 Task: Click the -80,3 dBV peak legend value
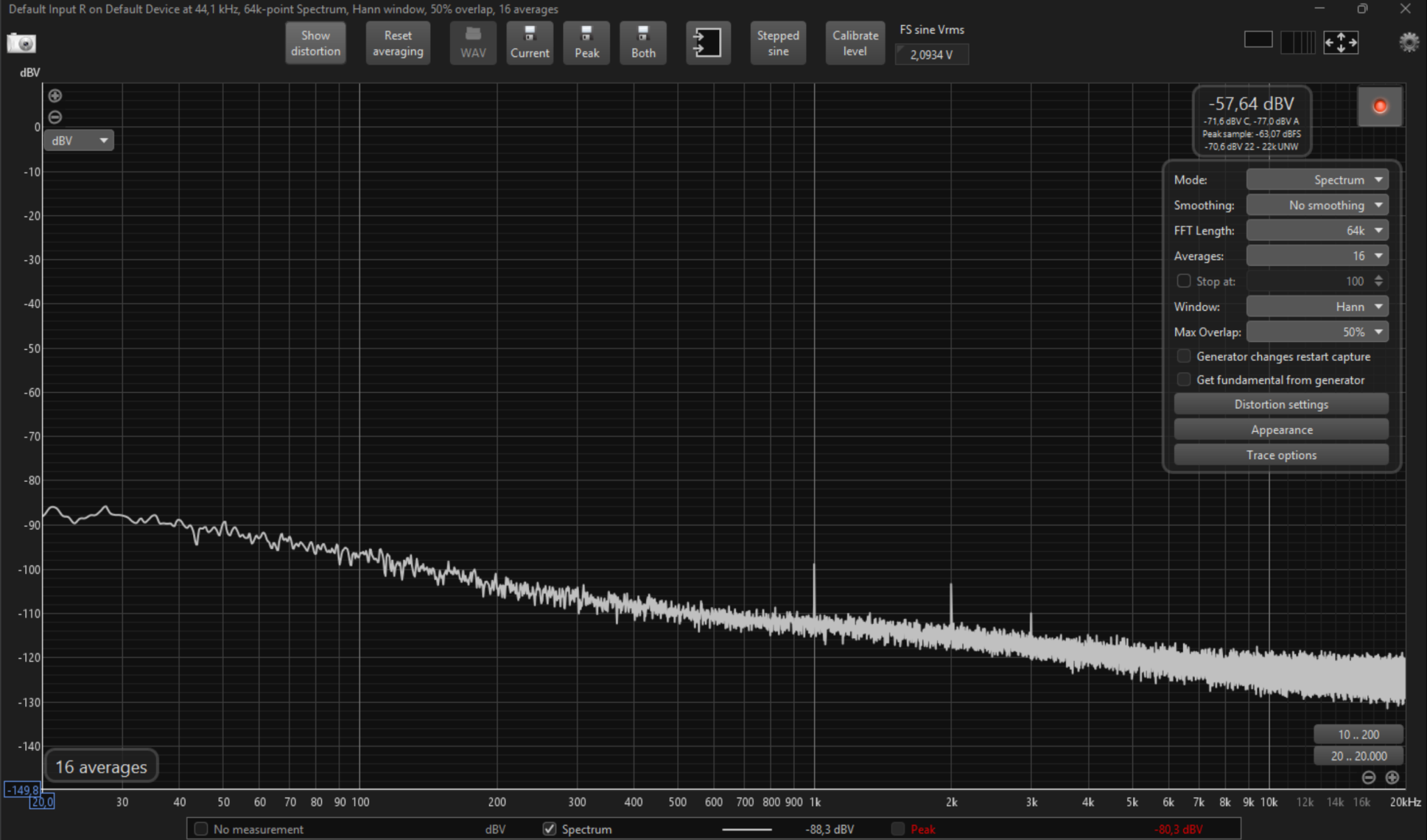[x=1178, y=829]
